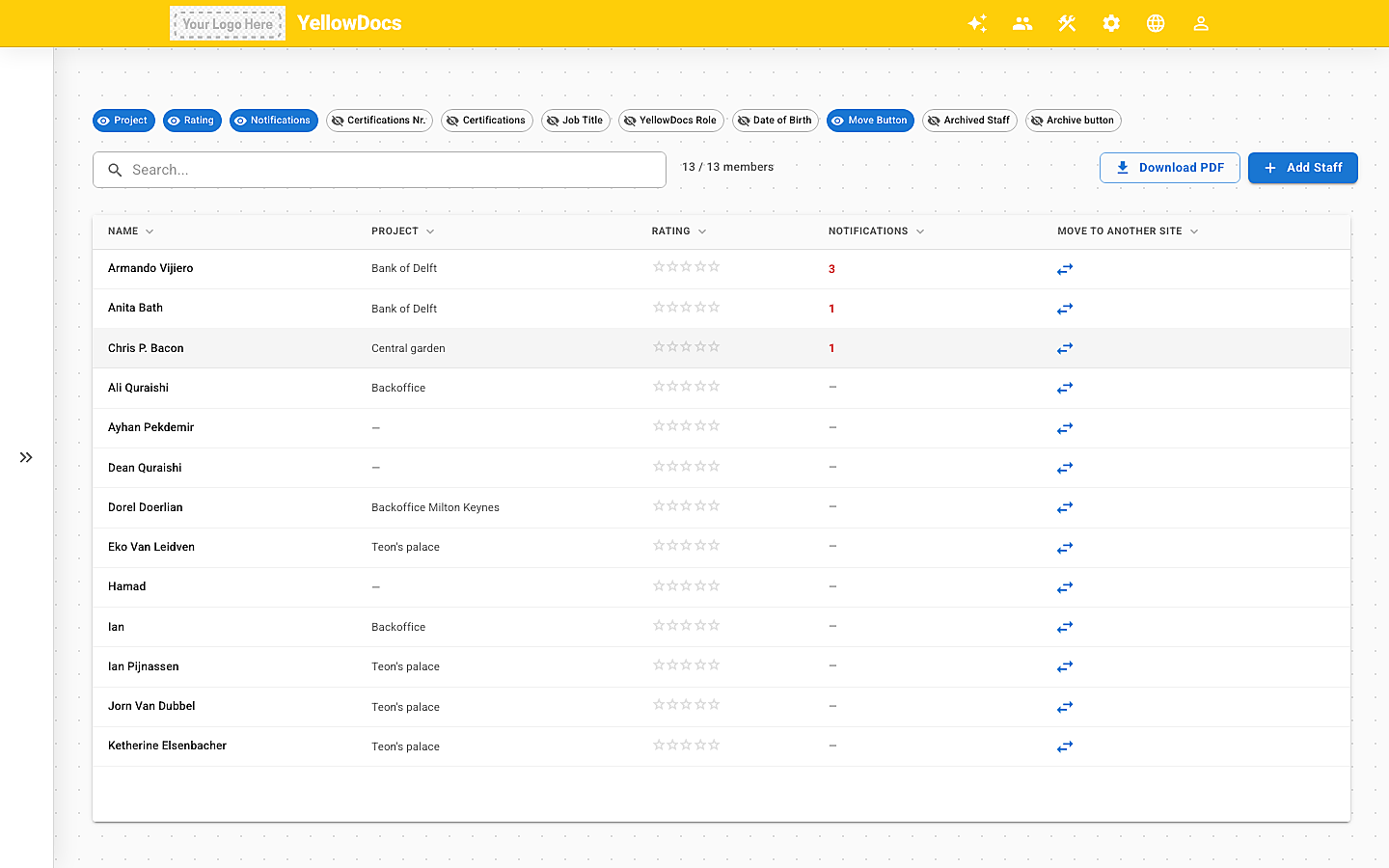Sort by the NAME column header

pos(130,231)
